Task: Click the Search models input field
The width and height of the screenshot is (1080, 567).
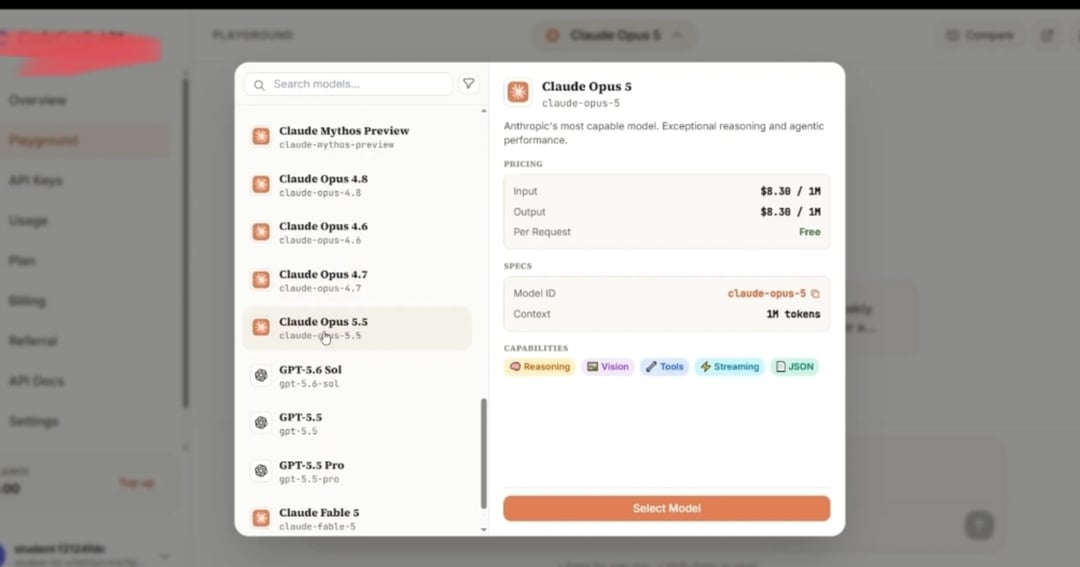Action: 348,84
